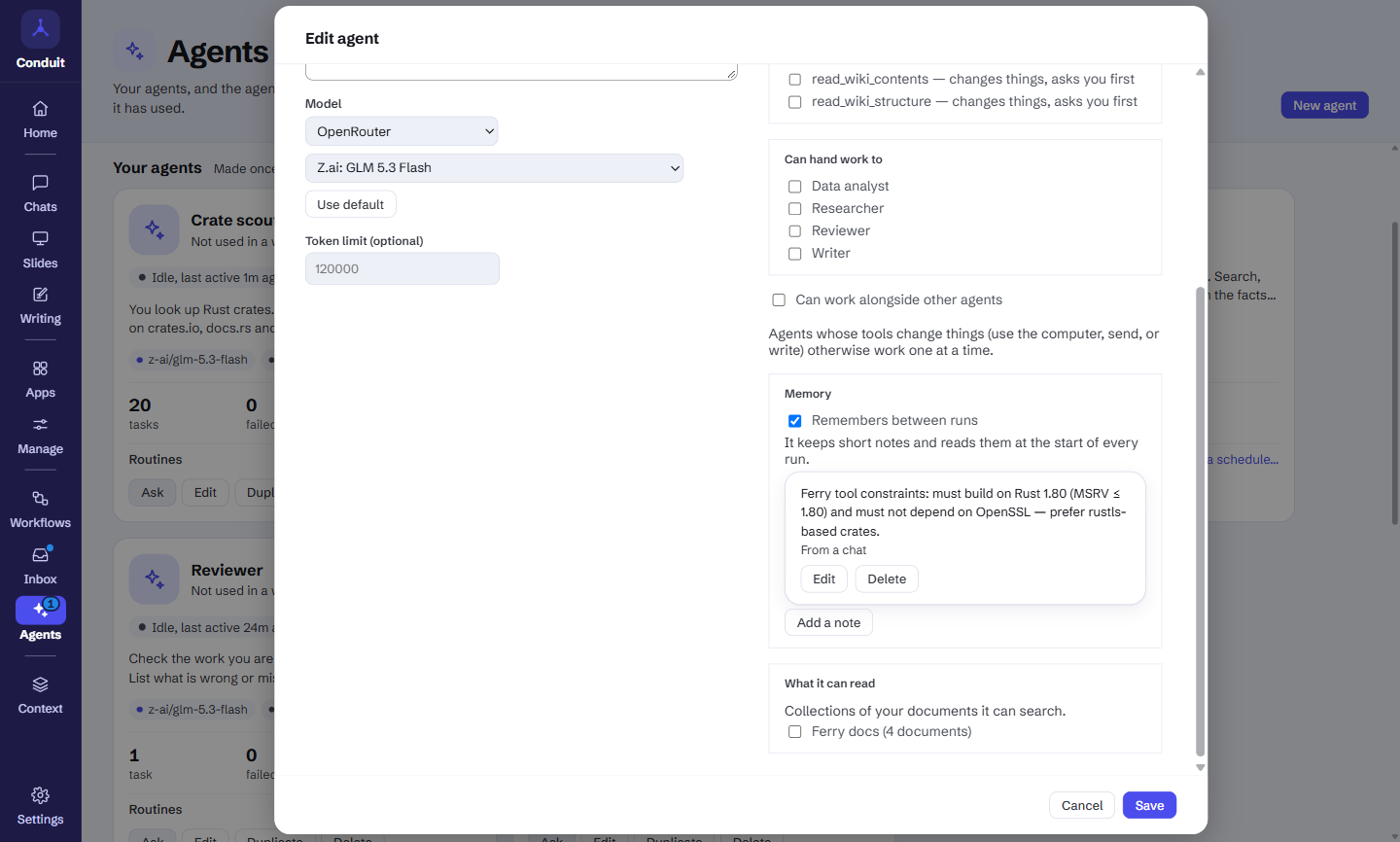The image size is (1400, 842).
Task: Check Data analyst handoff option
Action: point(794,187)
